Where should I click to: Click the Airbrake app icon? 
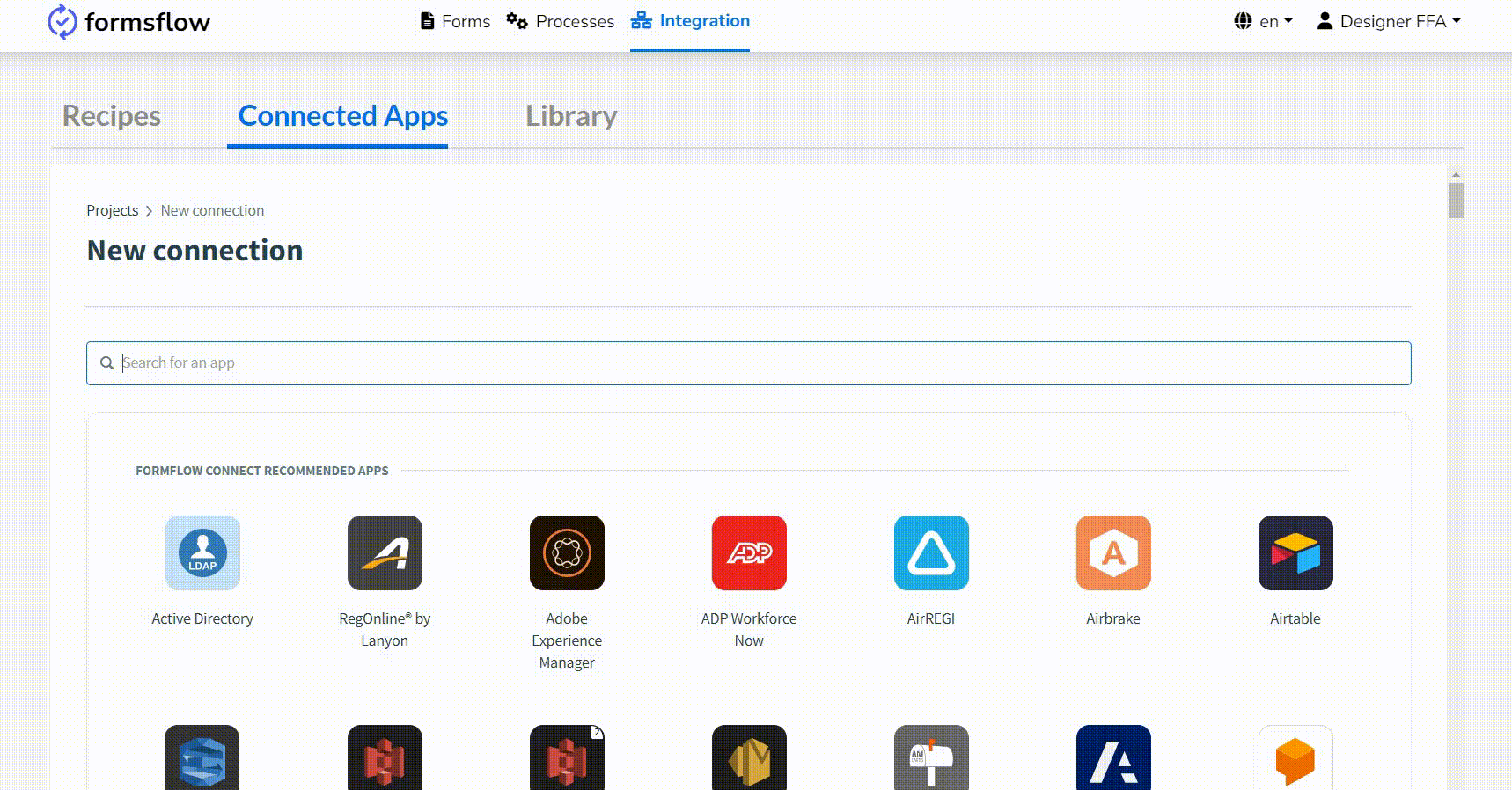[1113, 552]
